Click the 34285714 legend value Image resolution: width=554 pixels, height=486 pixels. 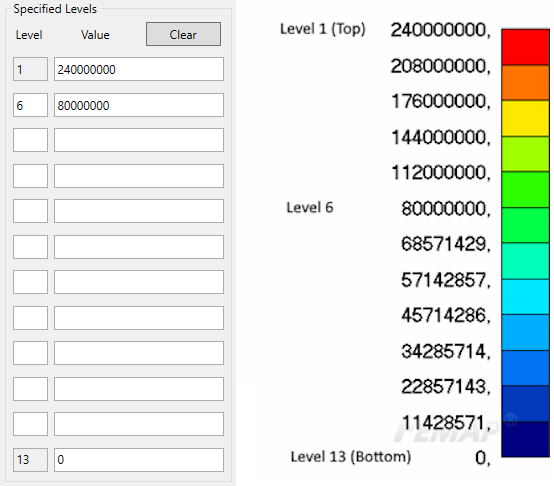click(446, 351)
